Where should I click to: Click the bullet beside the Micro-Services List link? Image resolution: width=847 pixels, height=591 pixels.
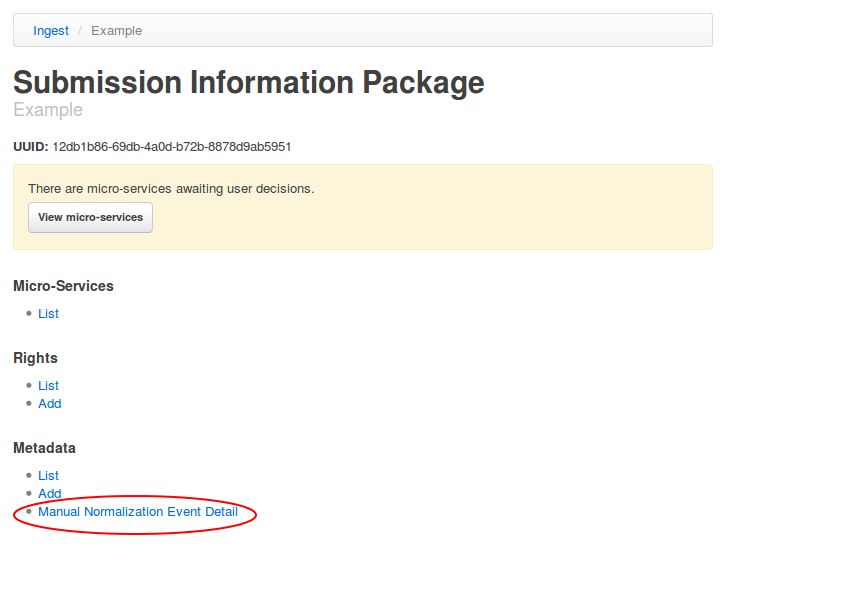coord(28,314)
